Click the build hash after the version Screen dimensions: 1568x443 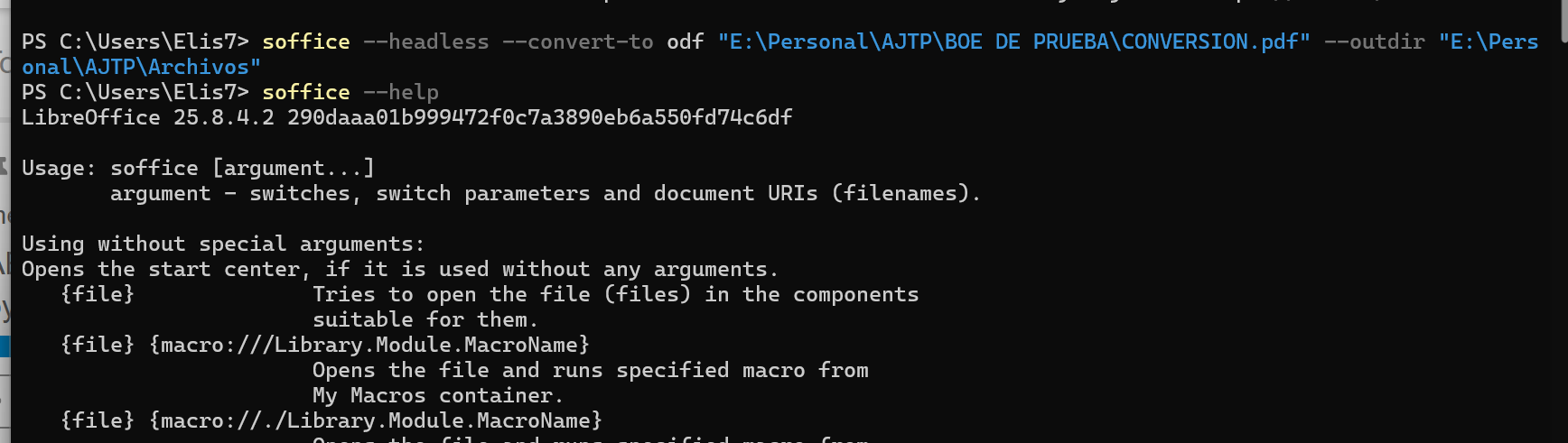click(539, 117)
